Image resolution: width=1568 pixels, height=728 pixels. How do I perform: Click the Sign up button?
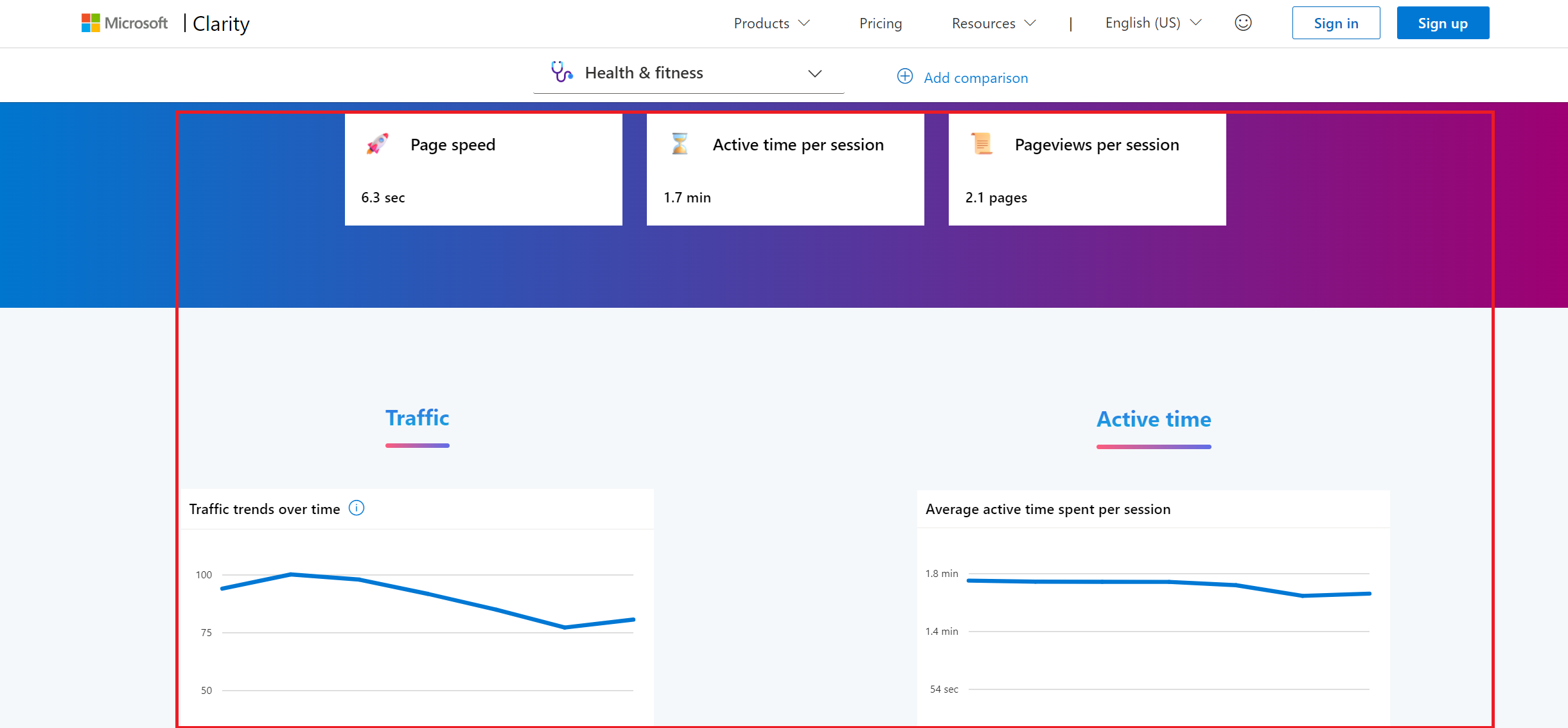coord(1442,23)
